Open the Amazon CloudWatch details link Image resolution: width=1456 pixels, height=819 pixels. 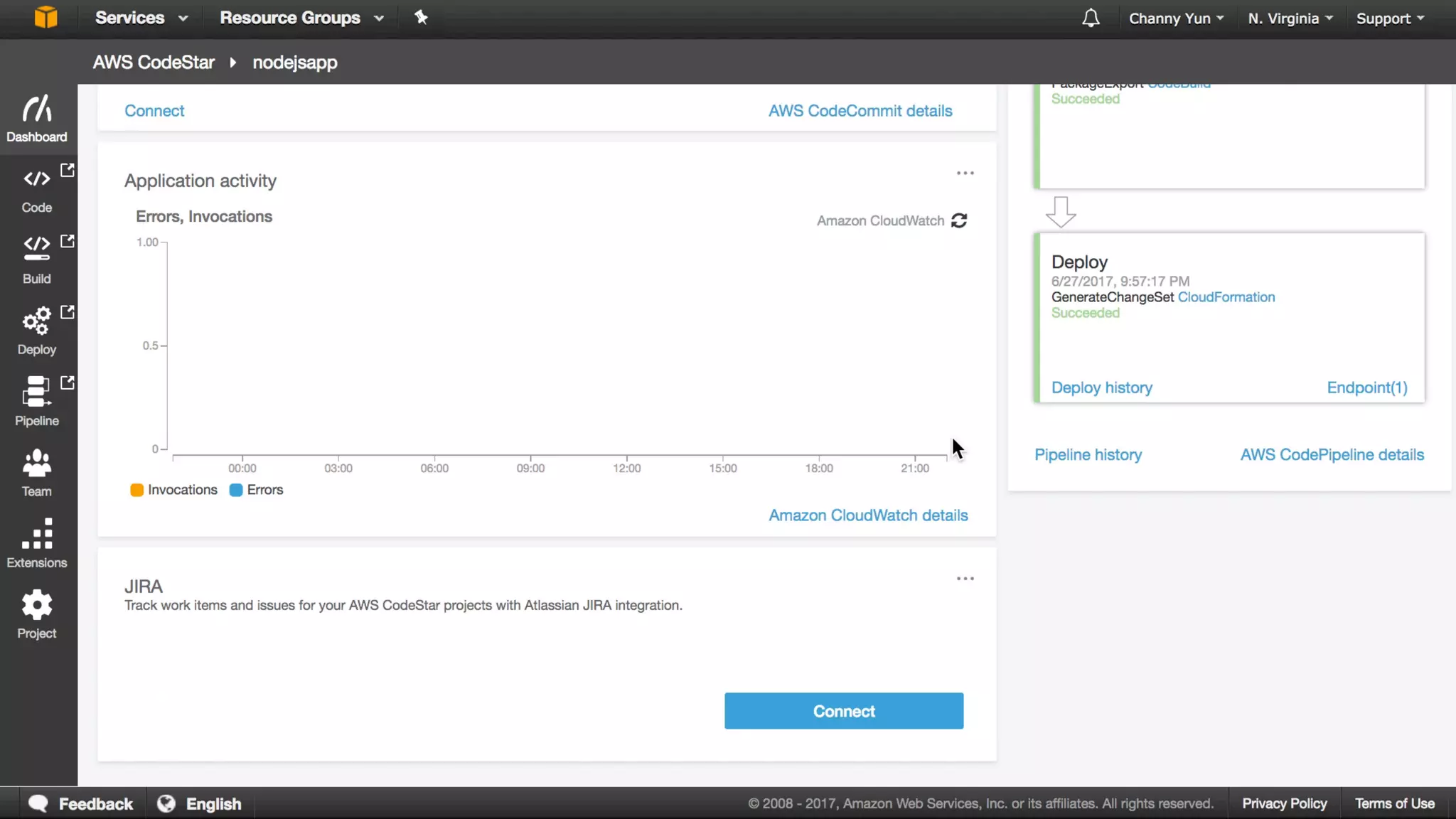[x=868, y=515]
